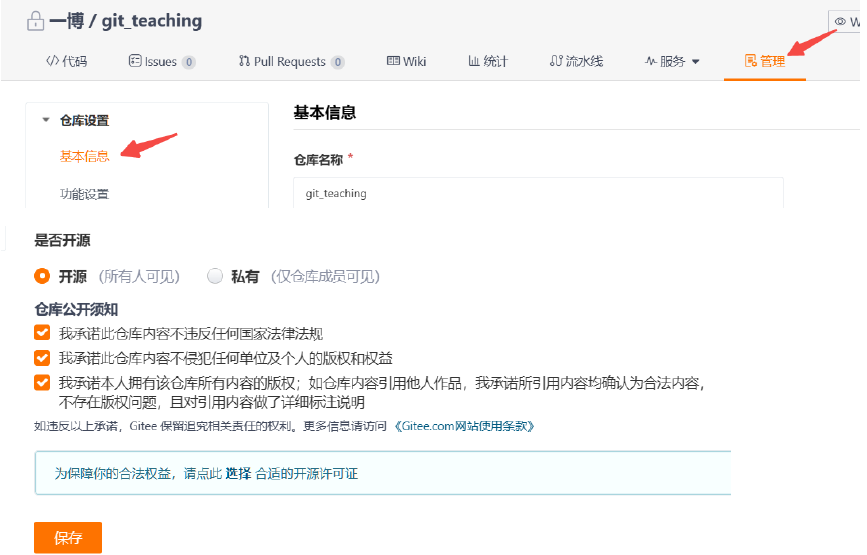Select the 开源 radio button

[x=42, y=276]
